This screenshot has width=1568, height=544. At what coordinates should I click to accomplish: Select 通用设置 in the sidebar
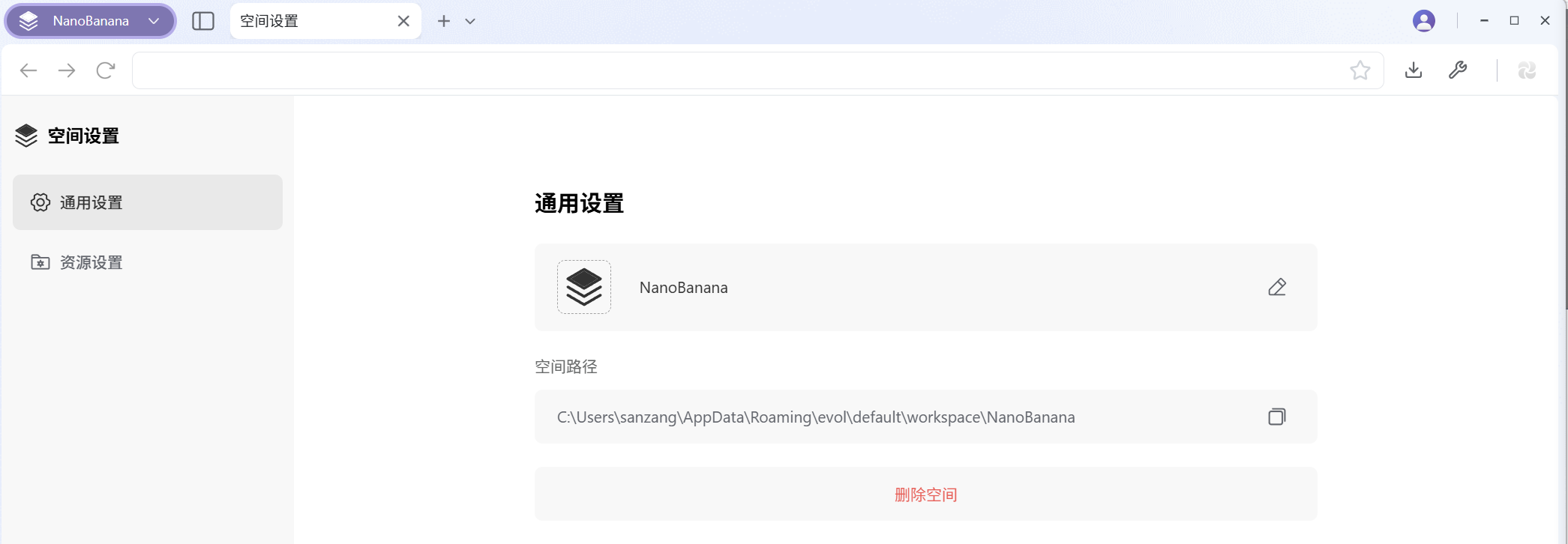[x=148, y=202]
